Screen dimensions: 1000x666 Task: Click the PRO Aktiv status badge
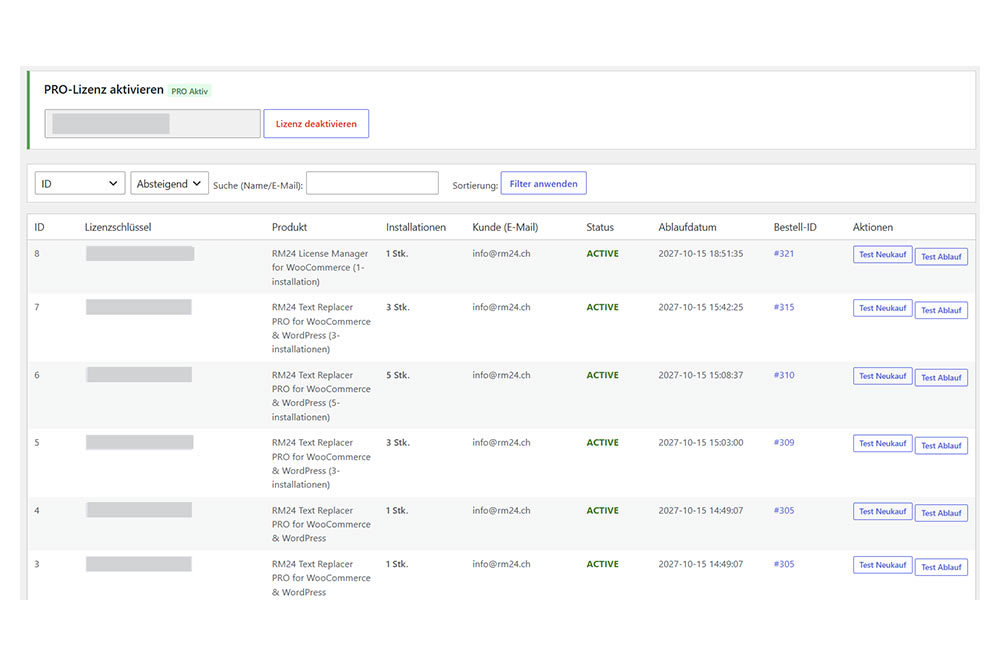pyautogui.click(x=189, y=91)
